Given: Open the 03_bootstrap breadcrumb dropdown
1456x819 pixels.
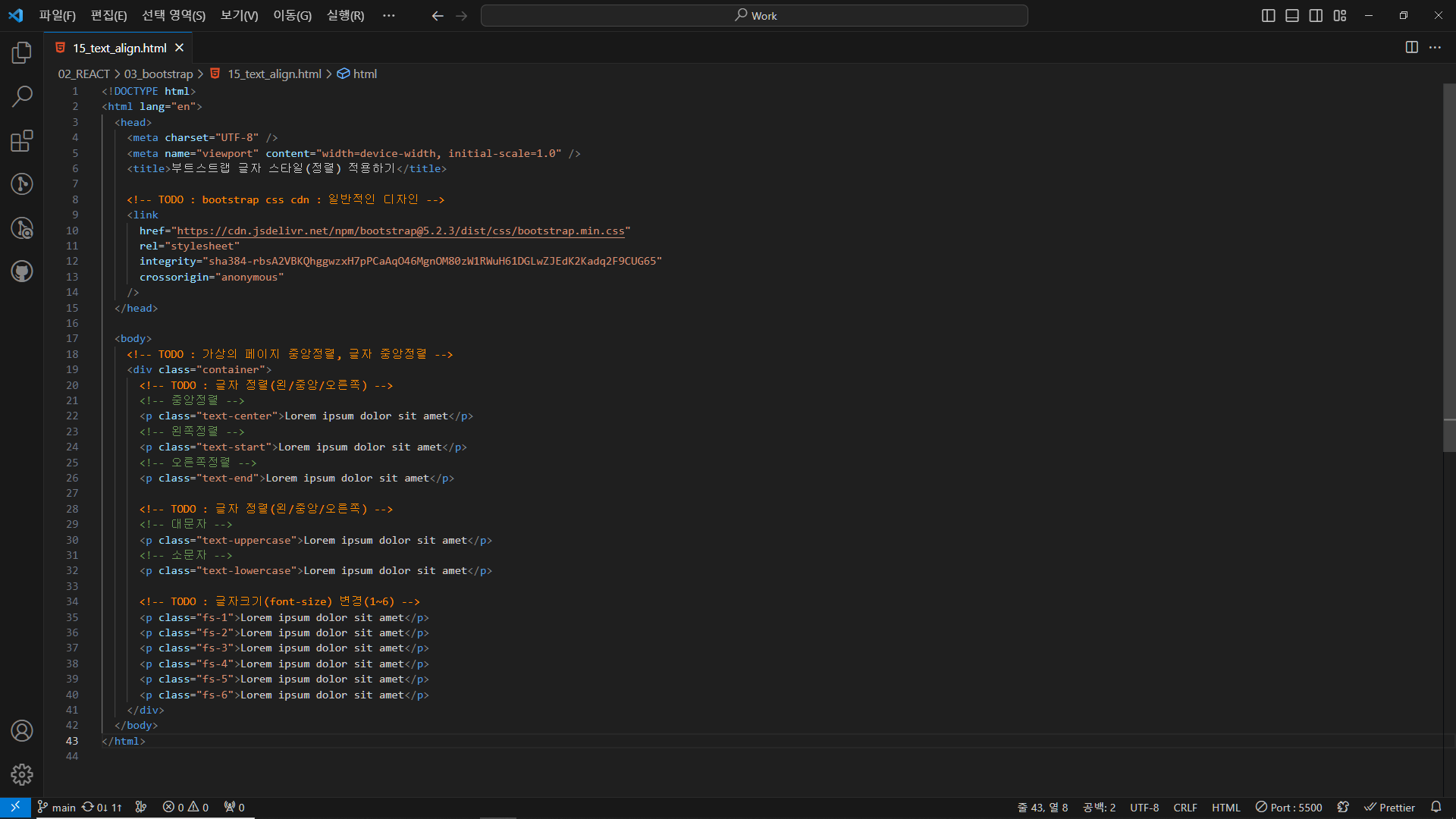Looking at the screenshot, I should [x=158, y=74].
